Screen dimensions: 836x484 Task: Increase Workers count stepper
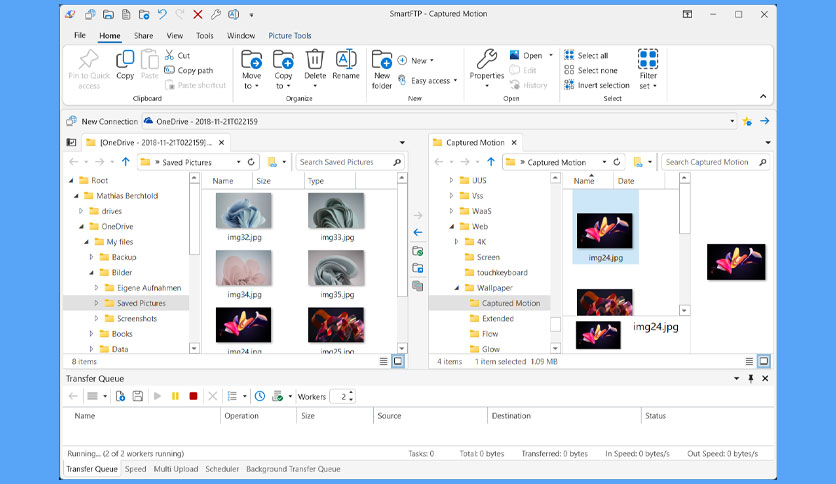tap(351, 393)
